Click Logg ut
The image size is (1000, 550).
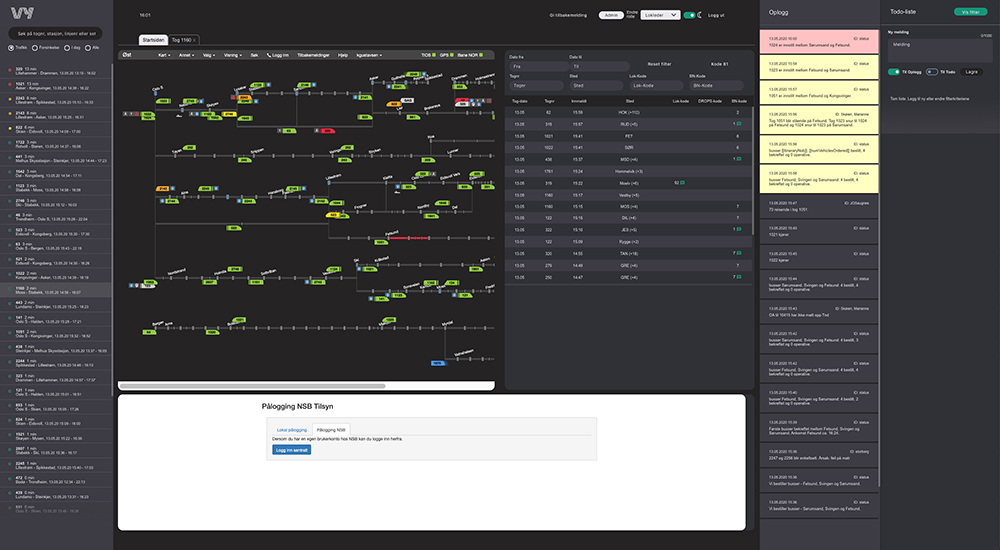click(716, 15)
